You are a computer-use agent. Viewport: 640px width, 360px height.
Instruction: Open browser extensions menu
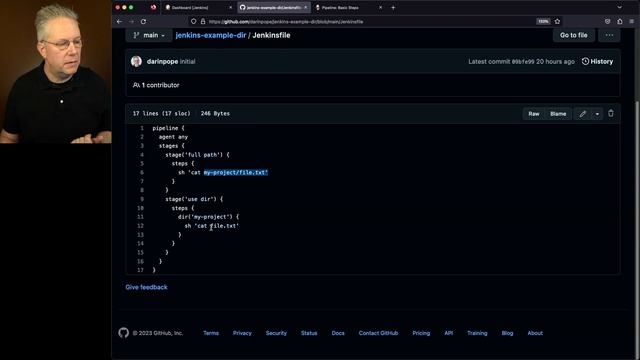[620, 22]
